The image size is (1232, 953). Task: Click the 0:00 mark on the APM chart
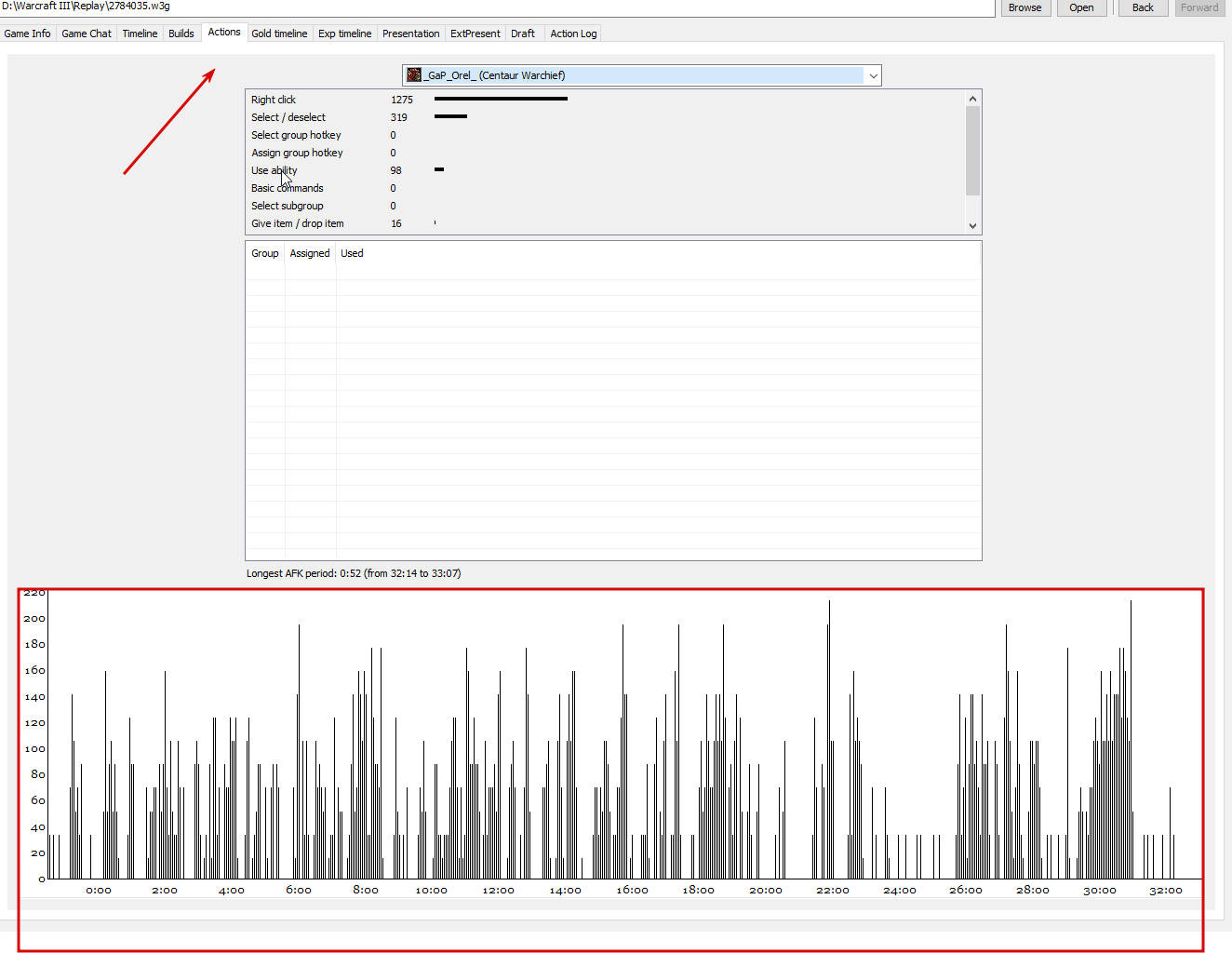tap(99, 890)
